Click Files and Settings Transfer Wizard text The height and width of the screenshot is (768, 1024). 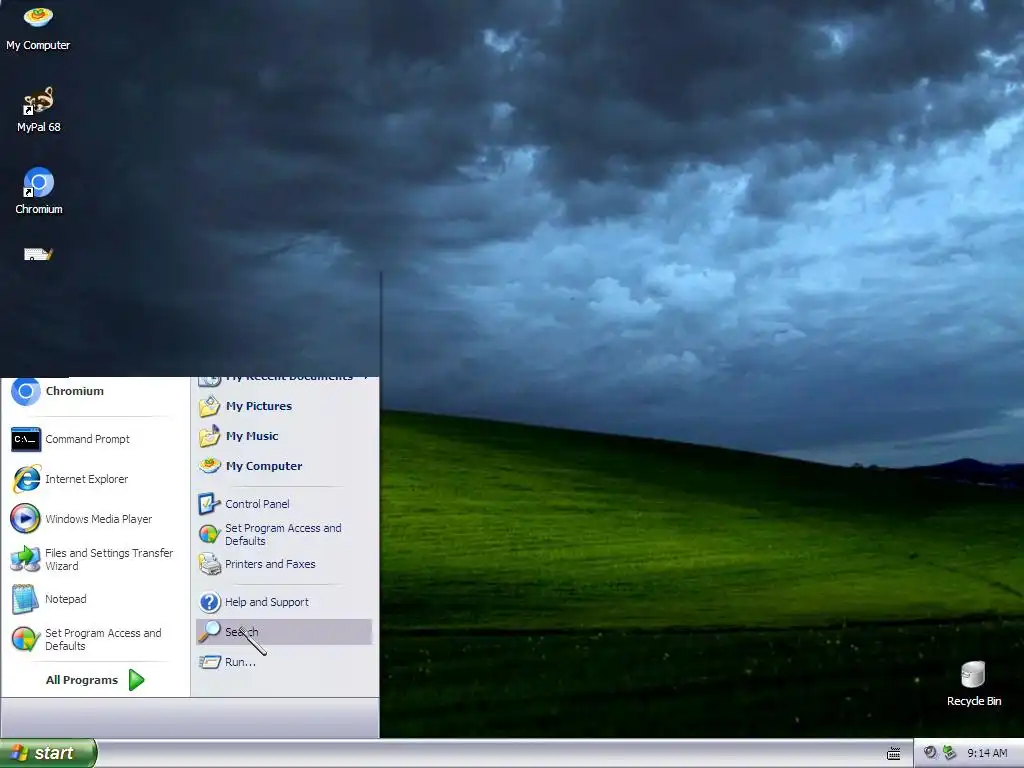[108, 560]
